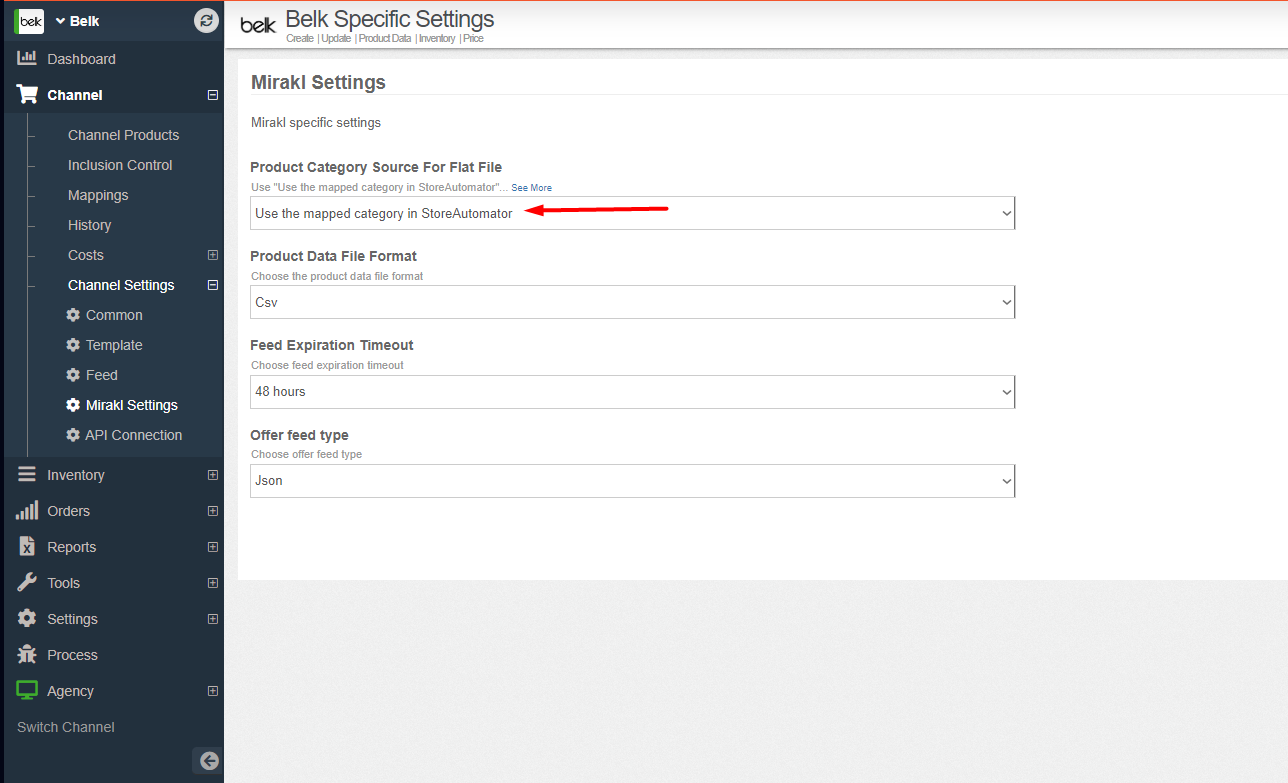
Task: Click the Belk logo in page header
Action: pyautogui.click(x=258, y=25)
